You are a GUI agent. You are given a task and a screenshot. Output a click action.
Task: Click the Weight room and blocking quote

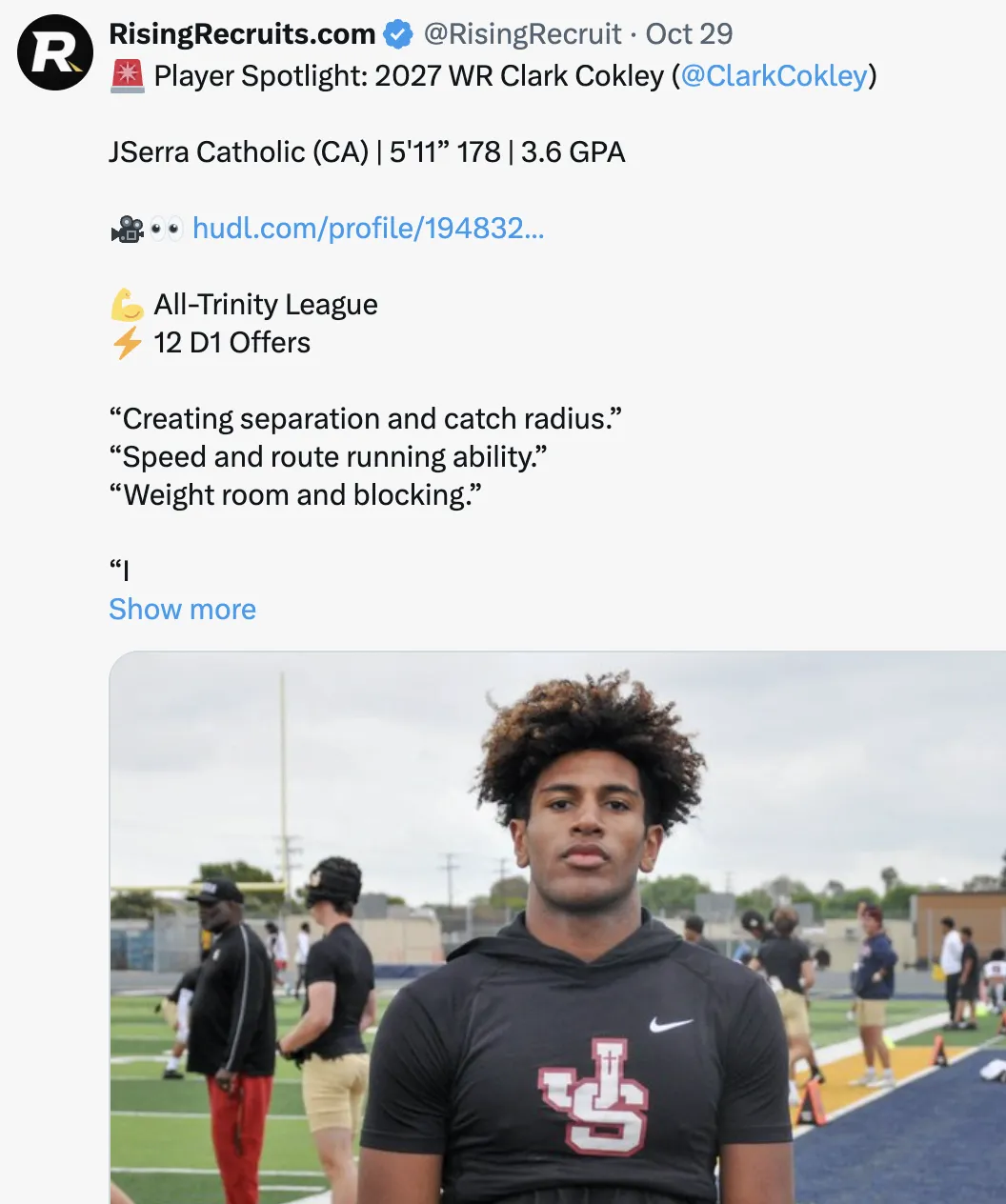[295, 495]
